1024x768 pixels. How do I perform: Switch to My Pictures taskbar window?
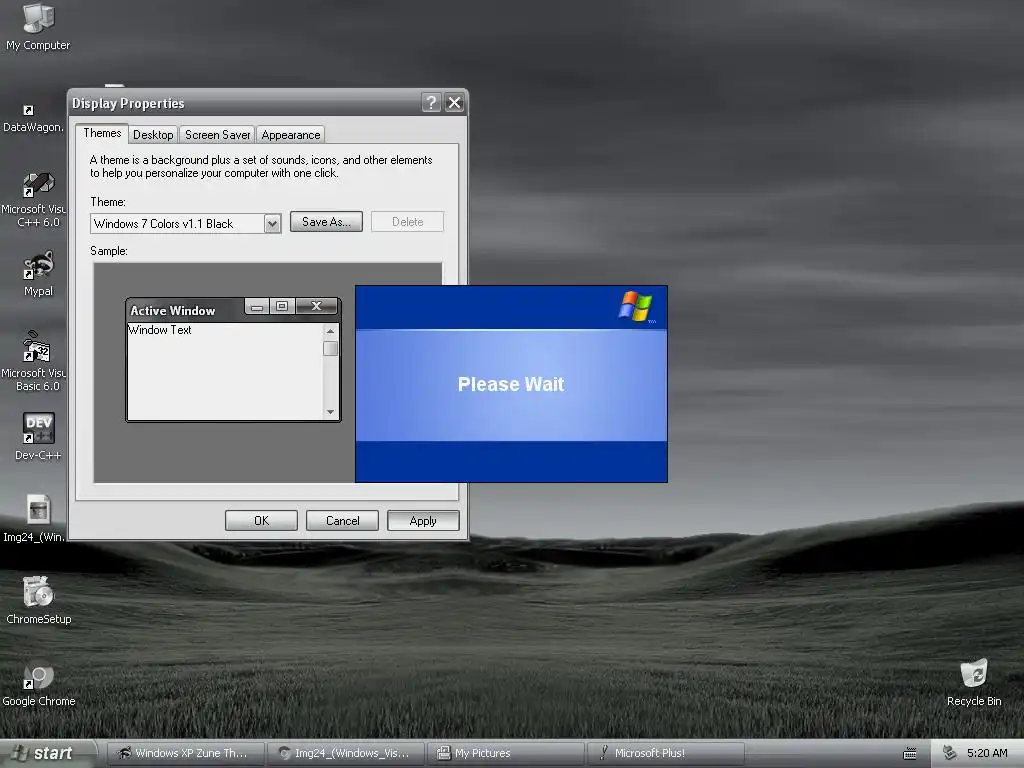coord(505,753)
